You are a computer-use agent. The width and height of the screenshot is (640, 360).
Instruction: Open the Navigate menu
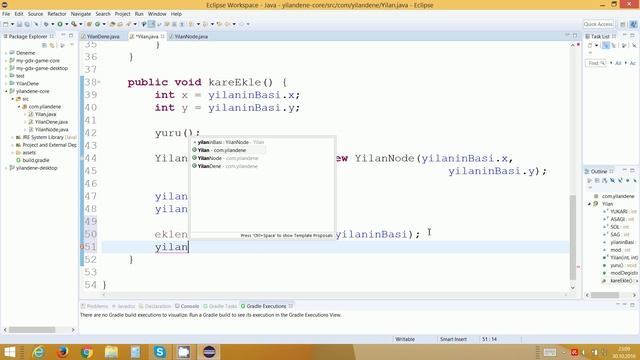pos(81,14)
